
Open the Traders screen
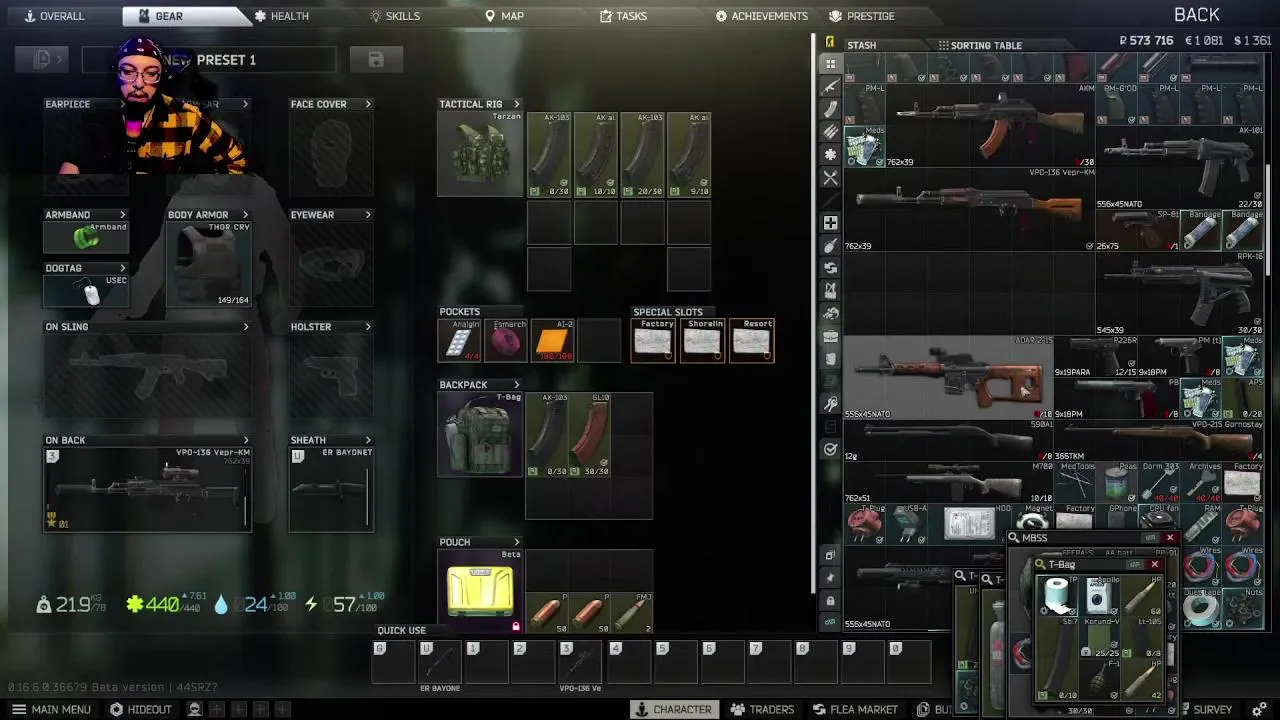(762, 709)
